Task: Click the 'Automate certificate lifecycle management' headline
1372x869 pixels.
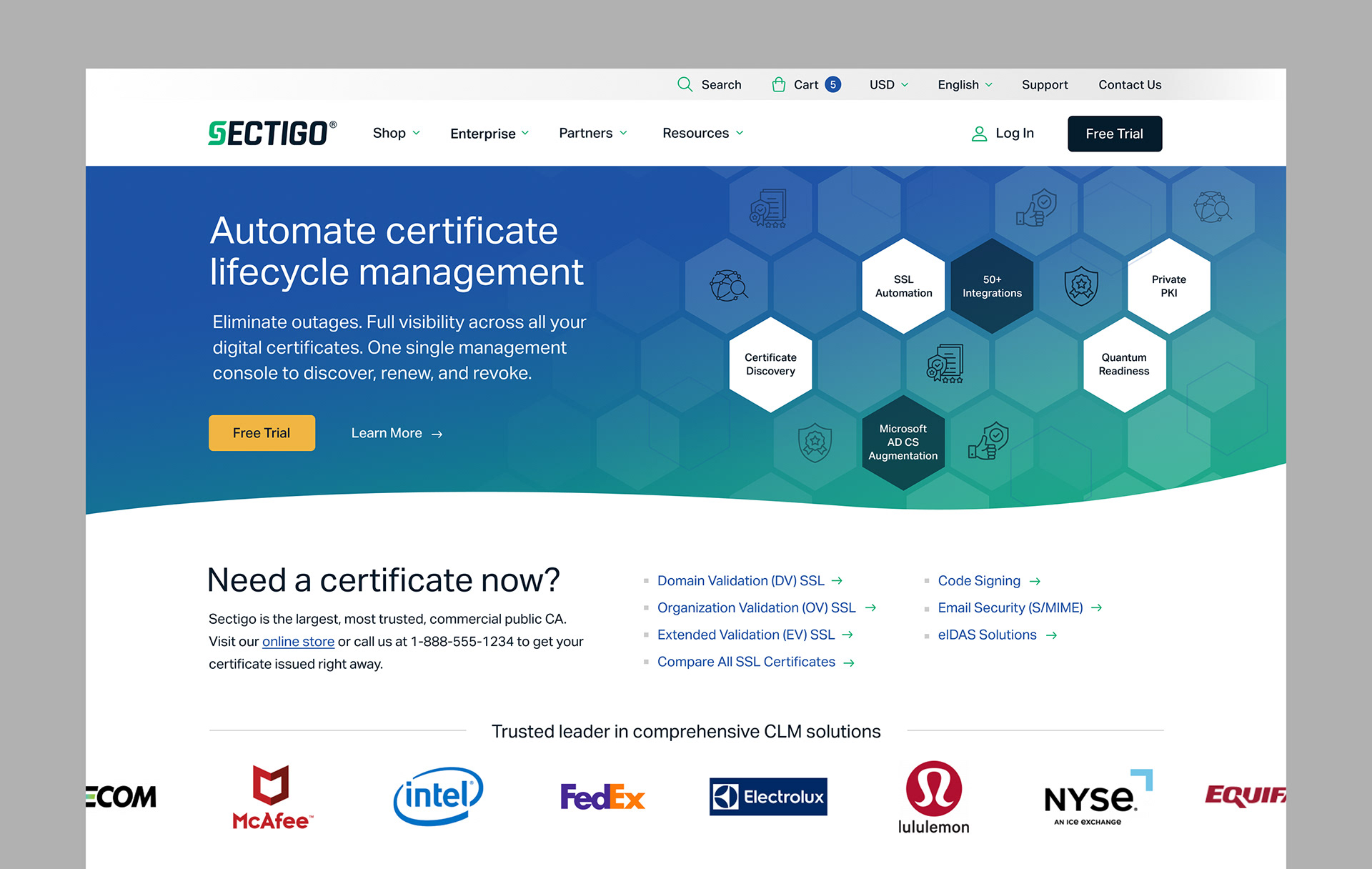Action: 397,251
